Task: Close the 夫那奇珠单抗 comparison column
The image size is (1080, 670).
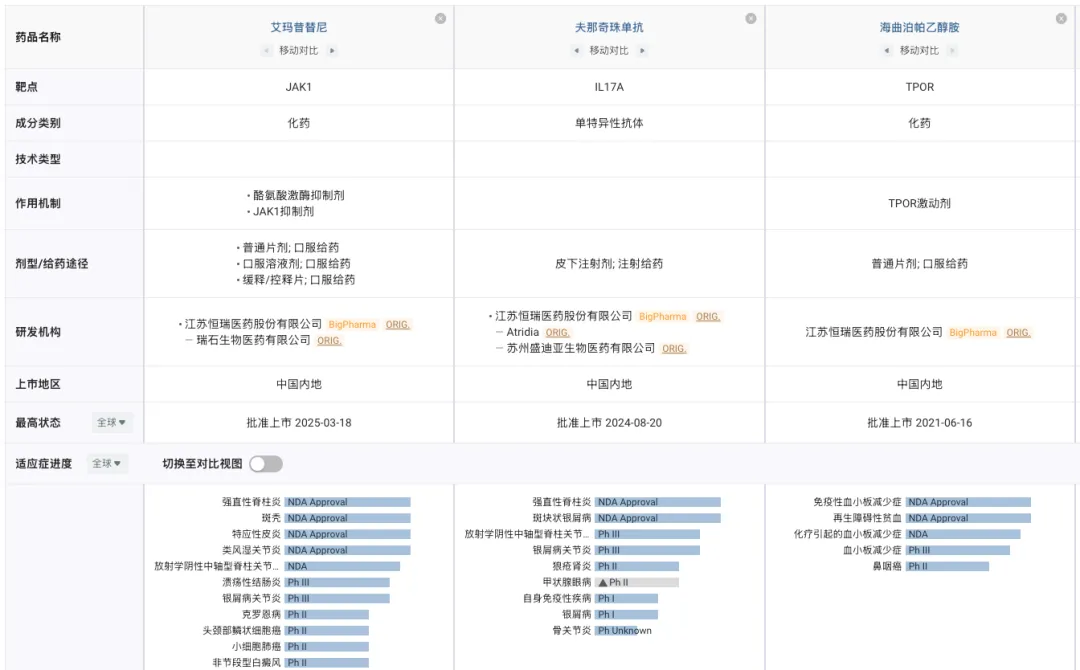Action: pyautogui.click(x=751, y=18)
